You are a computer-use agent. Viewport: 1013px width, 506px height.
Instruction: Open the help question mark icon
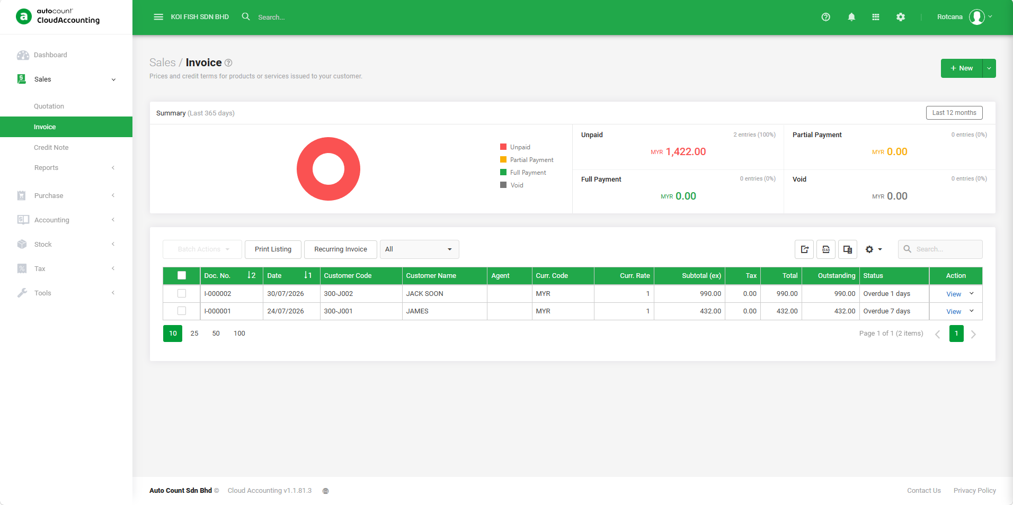[826, 17]
